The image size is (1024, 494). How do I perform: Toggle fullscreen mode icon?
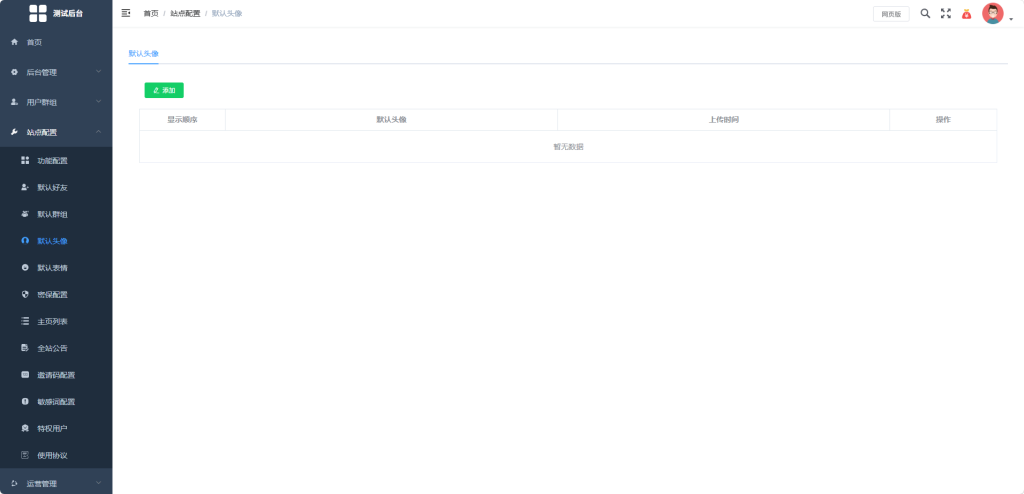point(946,13)
